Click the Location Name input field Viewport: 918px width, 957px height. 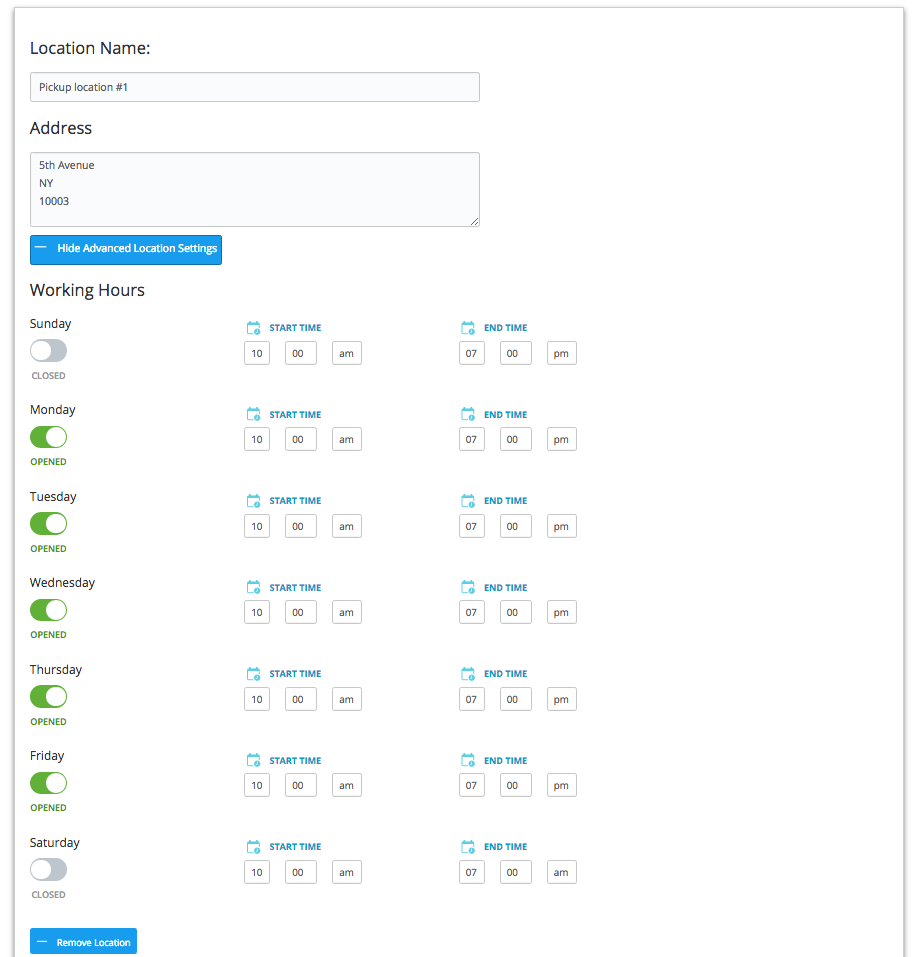coord(255,87)
